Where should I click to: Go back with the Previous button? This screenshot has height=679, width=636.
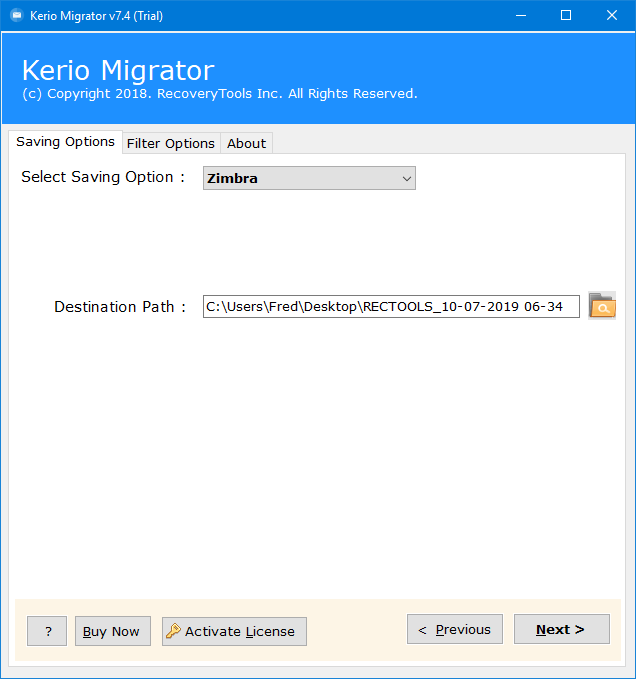click(x=455, y=629)
